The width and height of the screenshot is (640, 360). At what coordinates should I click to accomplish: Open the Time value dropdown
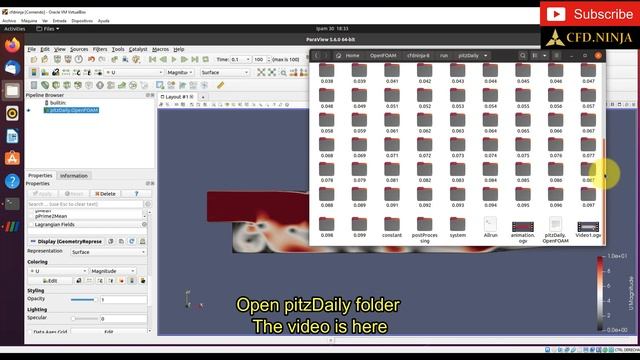[x=240, y=60]
